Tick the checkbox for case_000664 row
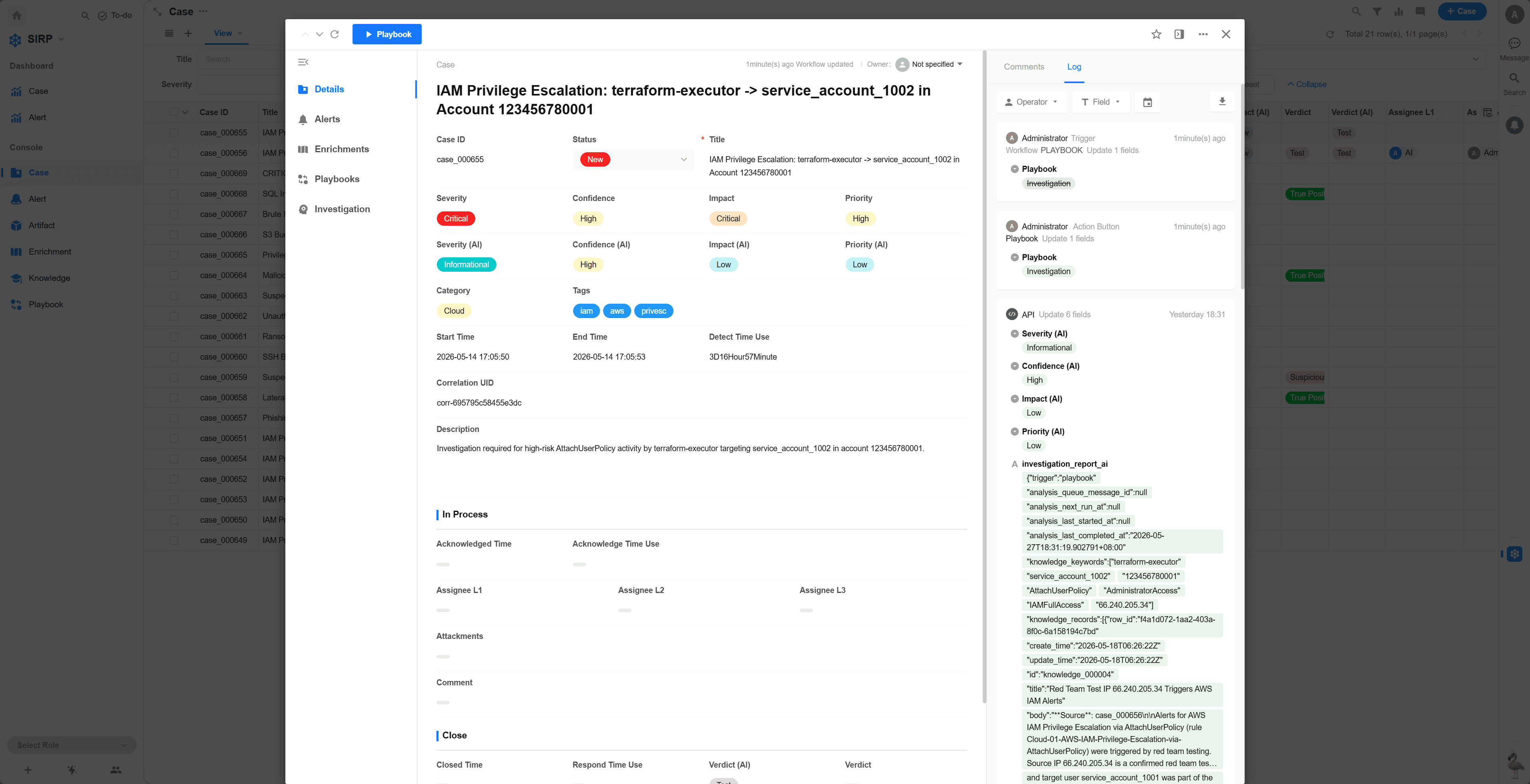 tap(174, 276)
